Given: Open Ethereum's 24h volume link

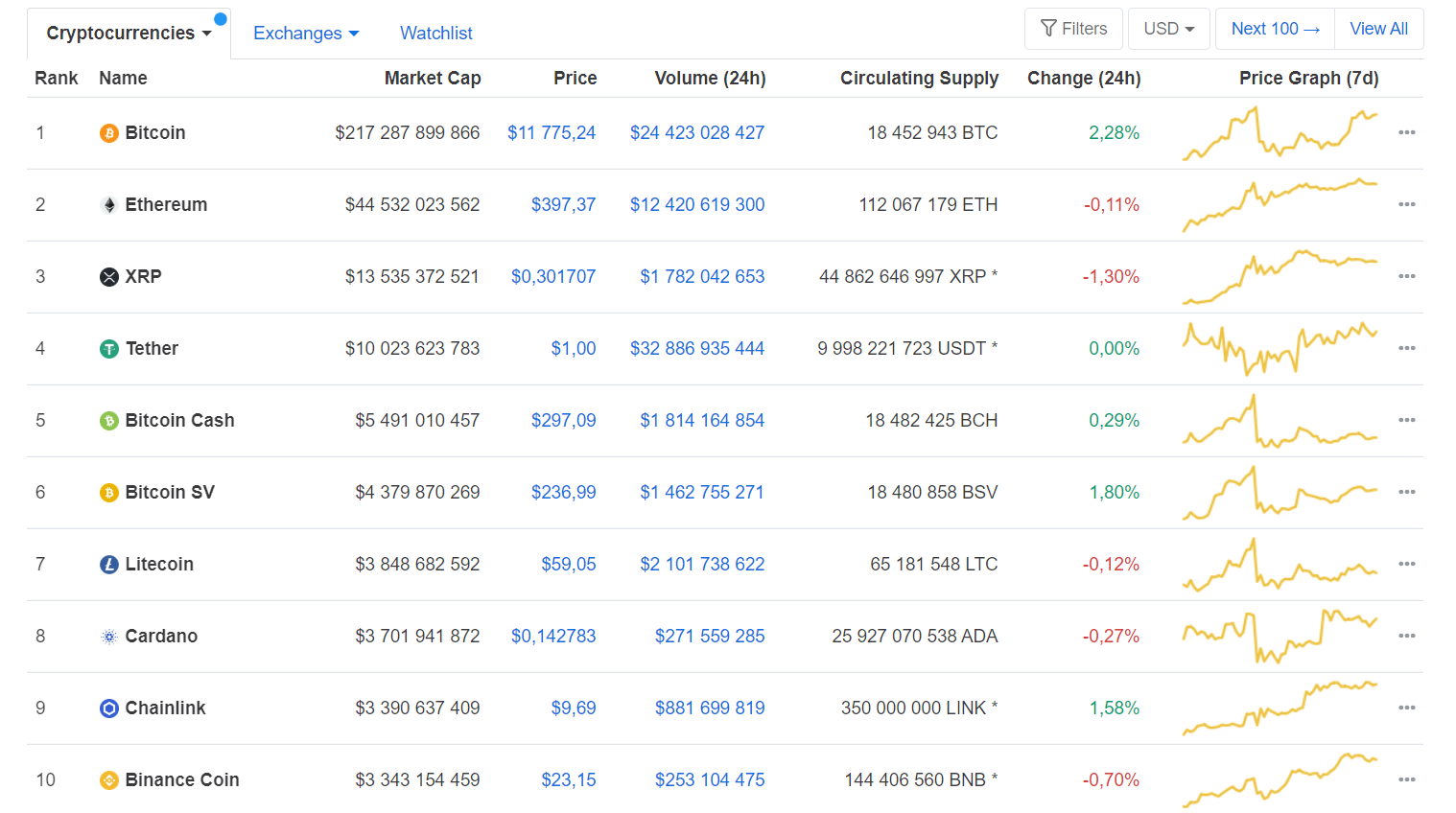Looking at the screenshot, I should pos(697,205).
